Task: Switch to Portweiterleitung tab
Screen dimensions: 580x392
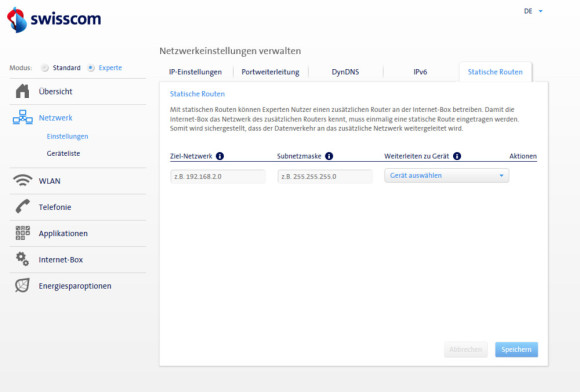Action: click(270, 72)
